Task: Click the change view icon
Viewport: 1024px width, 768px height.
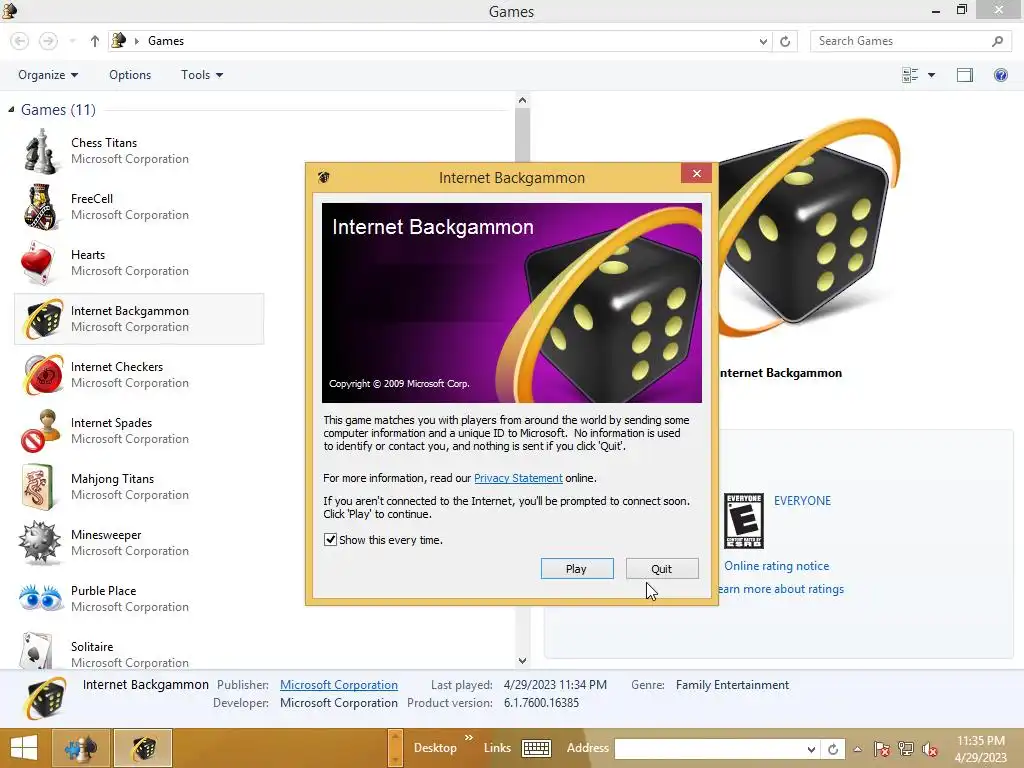Action: pyautogui.click(x=910, y=75)
